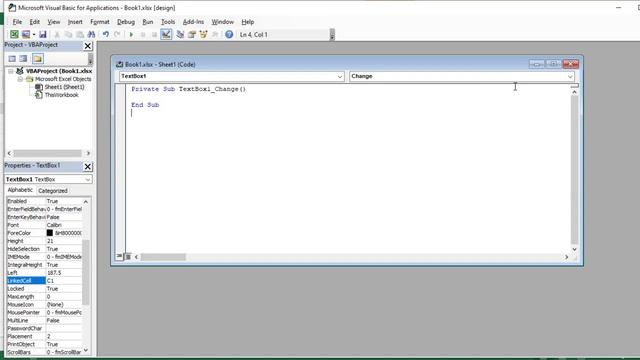Open the TextBox1 TextBox dropdown in Properties

point(87,179)
